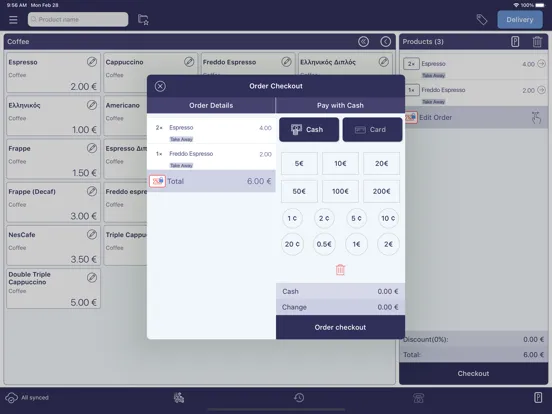Add a 10 c coin
Image resolution: width=552 pixels, height=414 pixels.
pos(388,218)
